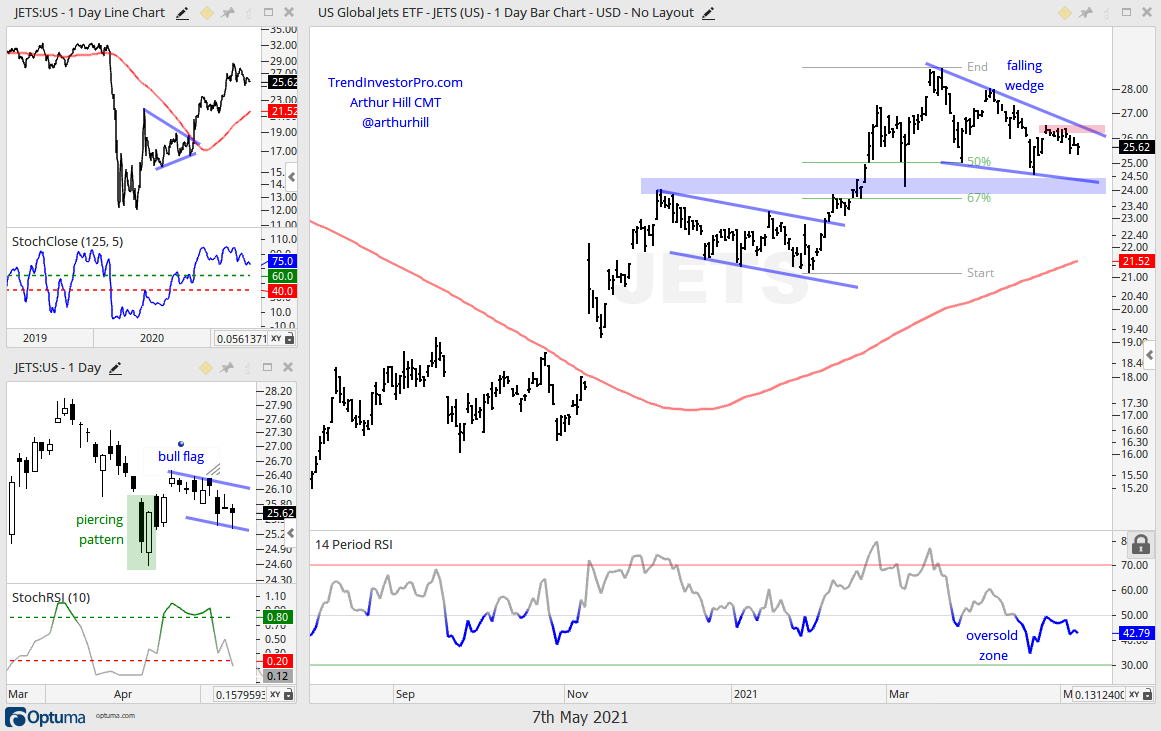Toggle scale lock on main Bar Chart

click(x=1148, y=695)
